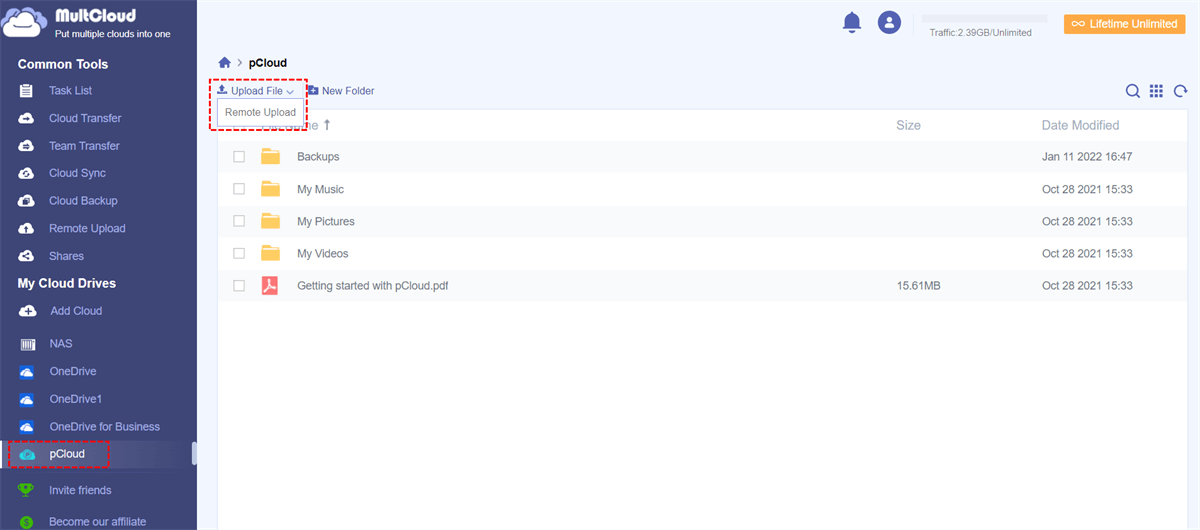Open the pCloud breadcrumb
1200x530 pixels.
[268, 63]
